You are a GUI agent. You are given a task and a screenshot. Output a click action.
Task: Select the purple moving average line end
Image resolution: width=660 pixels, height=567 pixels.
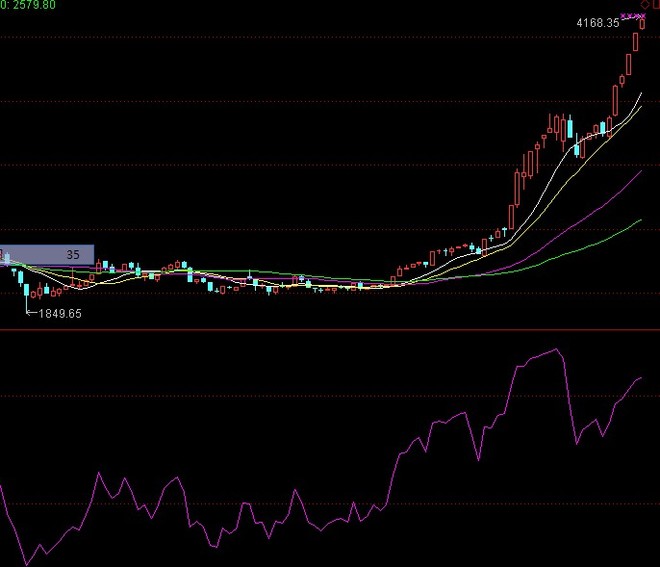[x=640, y=172]
